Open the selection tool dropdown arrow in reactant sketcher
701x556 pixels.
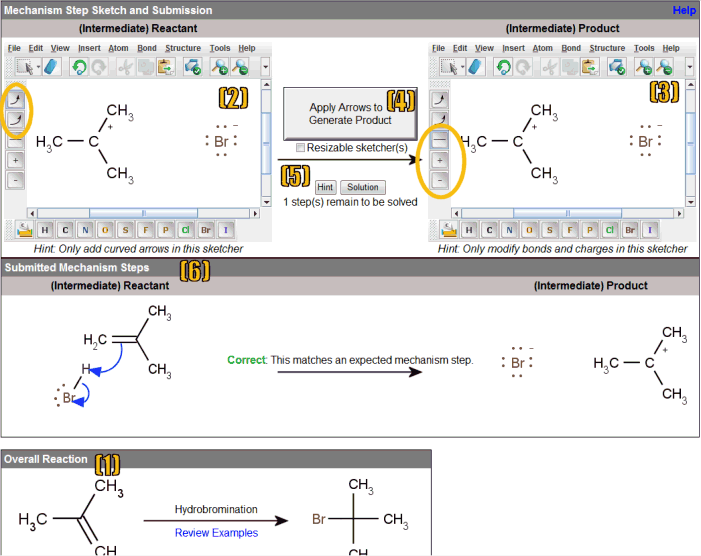click(37, 66)
